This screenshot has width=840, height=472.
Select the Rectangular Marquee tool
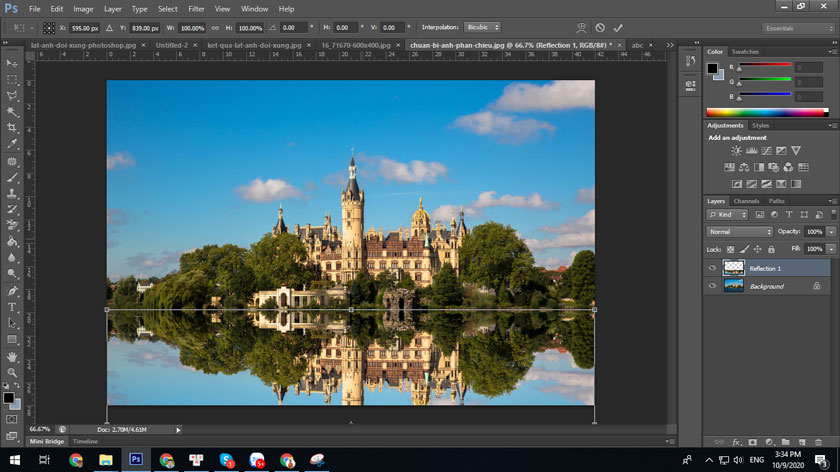pos(12,80)
